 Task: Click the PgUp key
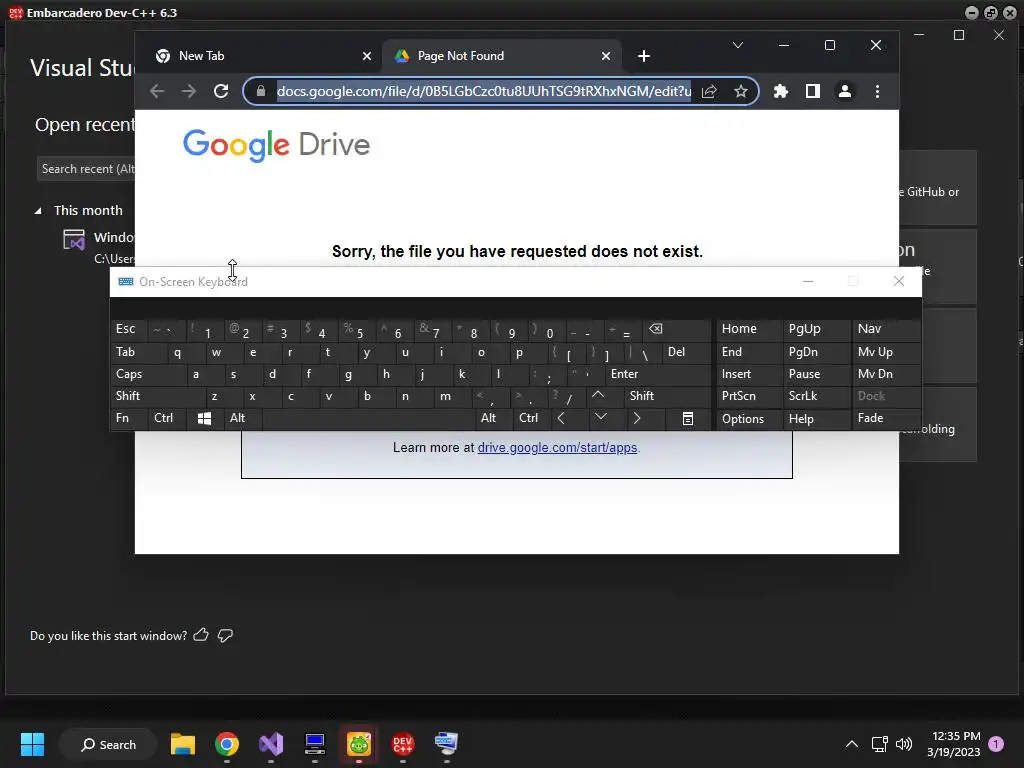tap(816, 329)
